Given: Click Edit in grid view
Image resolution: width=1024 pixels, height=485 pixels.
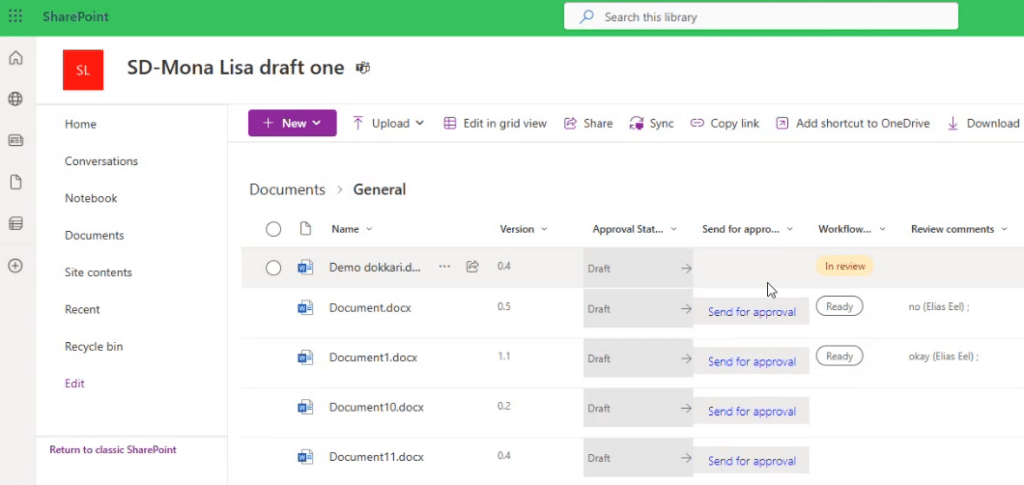Looking at the screenshot, I should coord(495,123).
